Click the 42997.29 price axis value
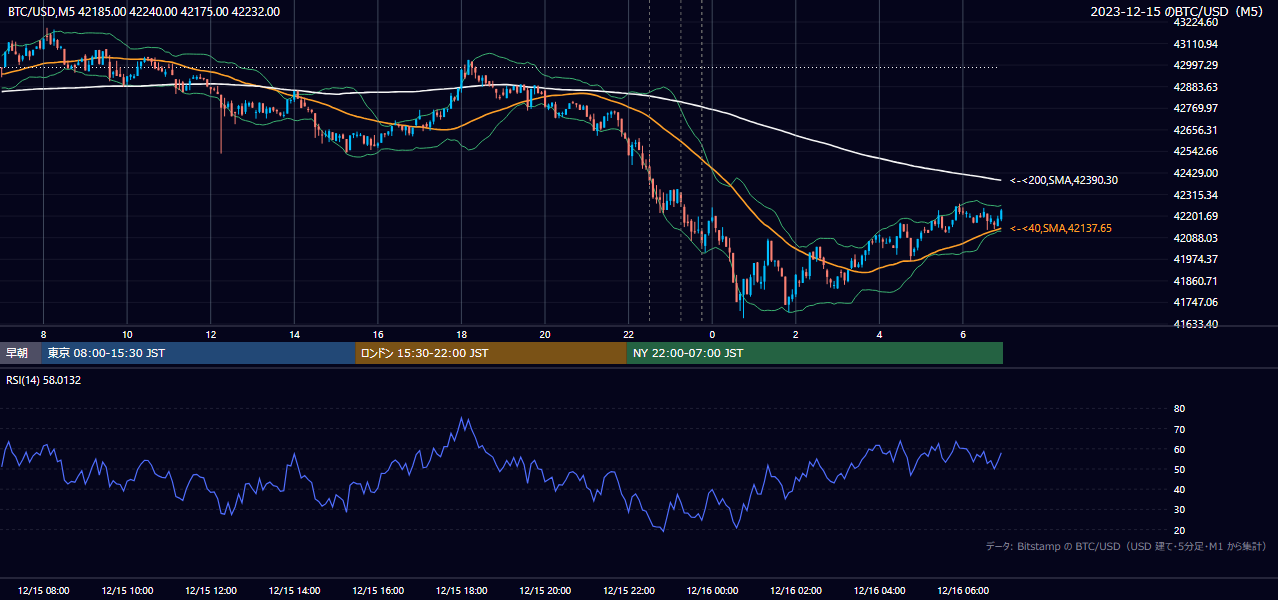This screenshot has width=1278, height=600. (1196, 65)
